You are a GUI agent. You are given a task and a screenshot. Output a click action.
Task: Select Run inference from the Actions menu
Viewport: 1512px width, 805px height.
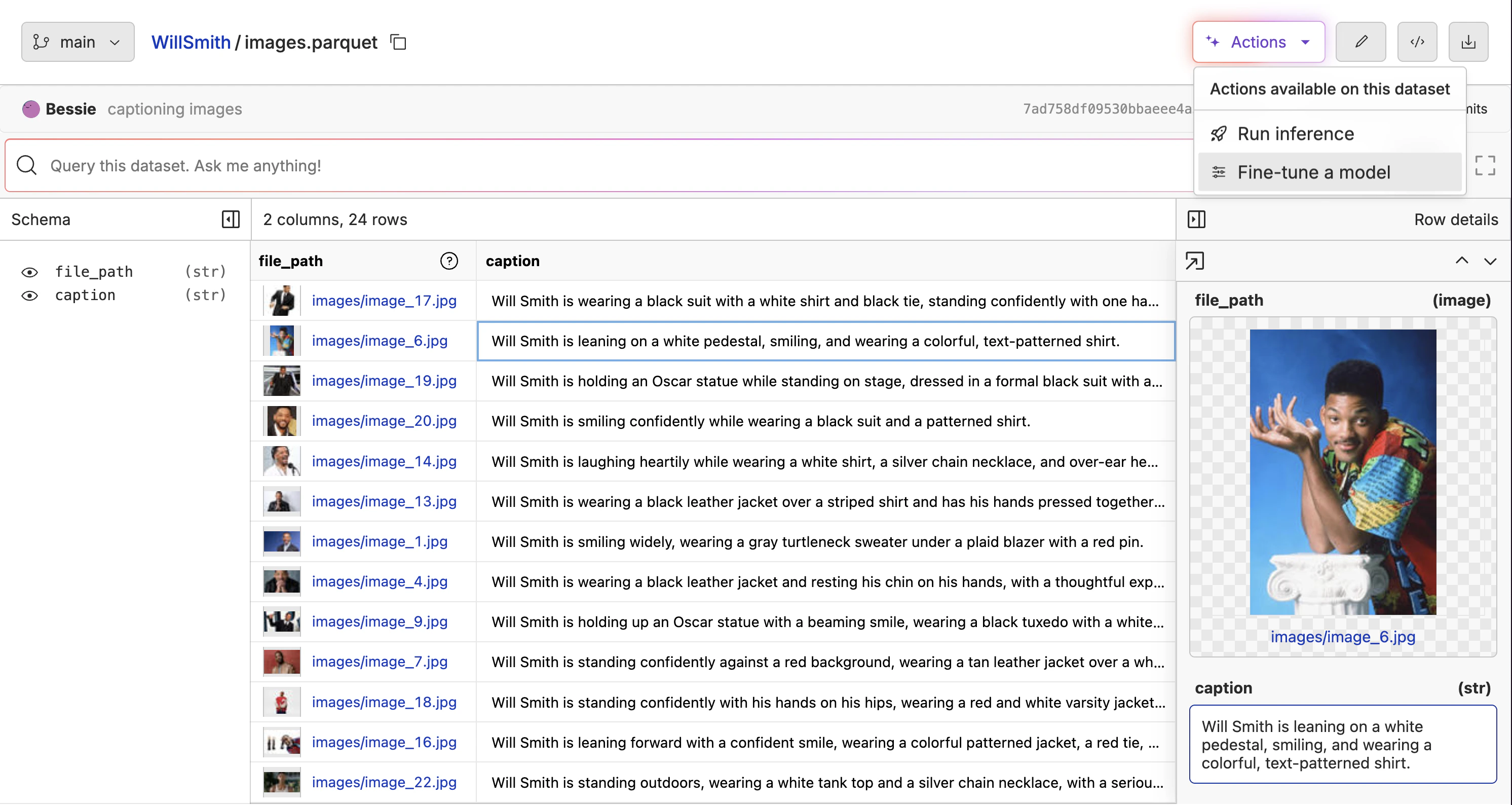[1296, 134]
